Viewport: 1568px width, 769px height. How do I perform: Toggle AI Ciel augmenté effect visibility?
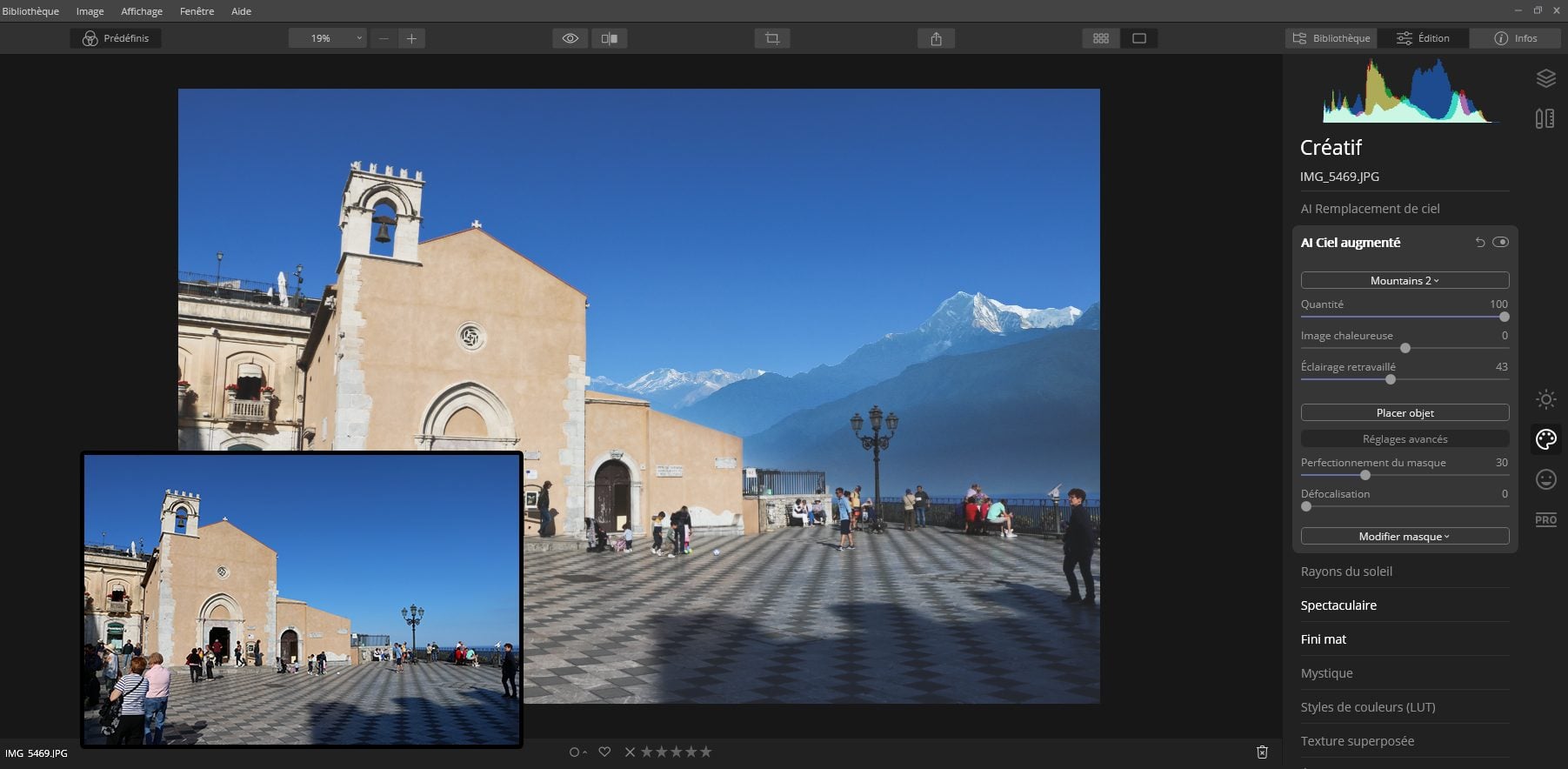coord(1500,243)
